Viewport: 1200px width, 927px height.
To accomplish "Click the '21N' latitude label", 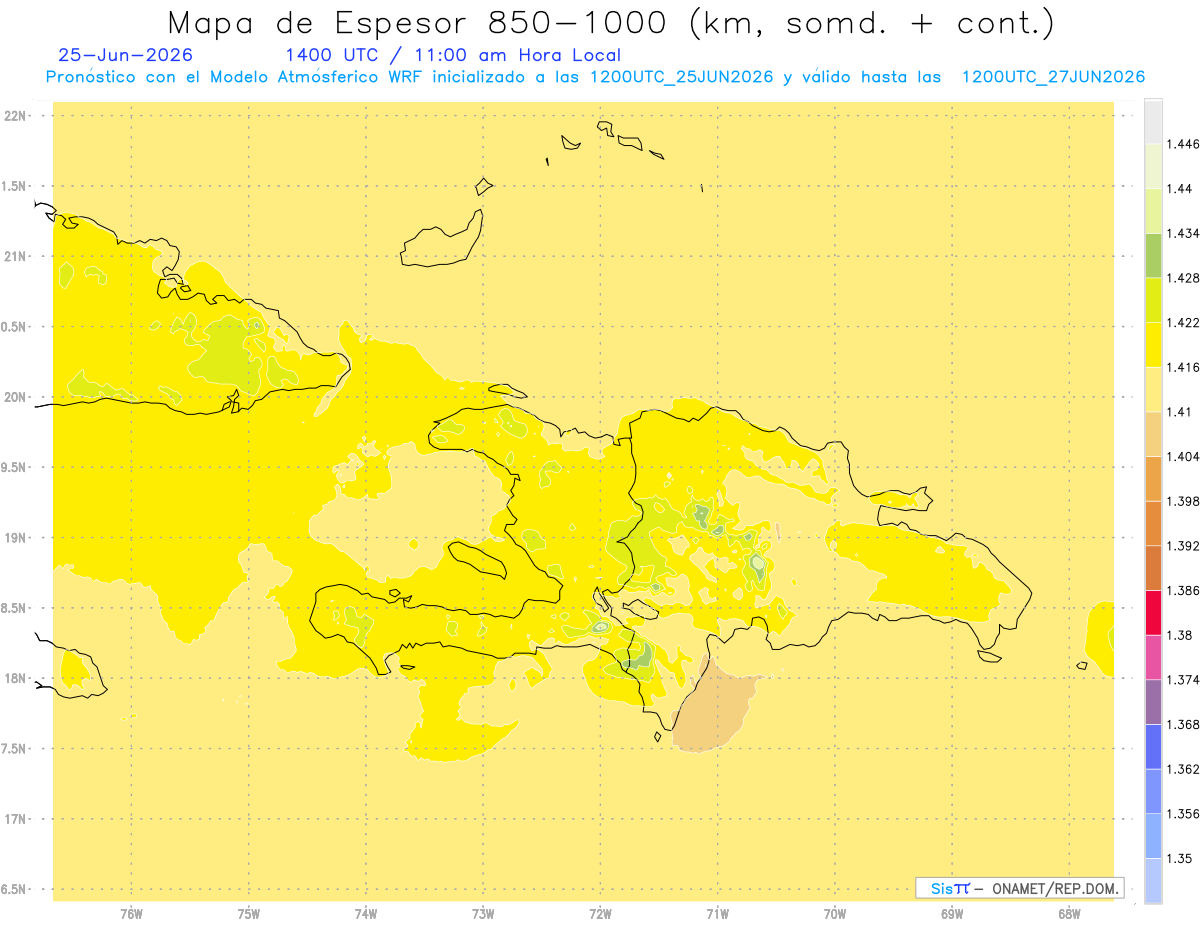I will click(x=15, y=256).
